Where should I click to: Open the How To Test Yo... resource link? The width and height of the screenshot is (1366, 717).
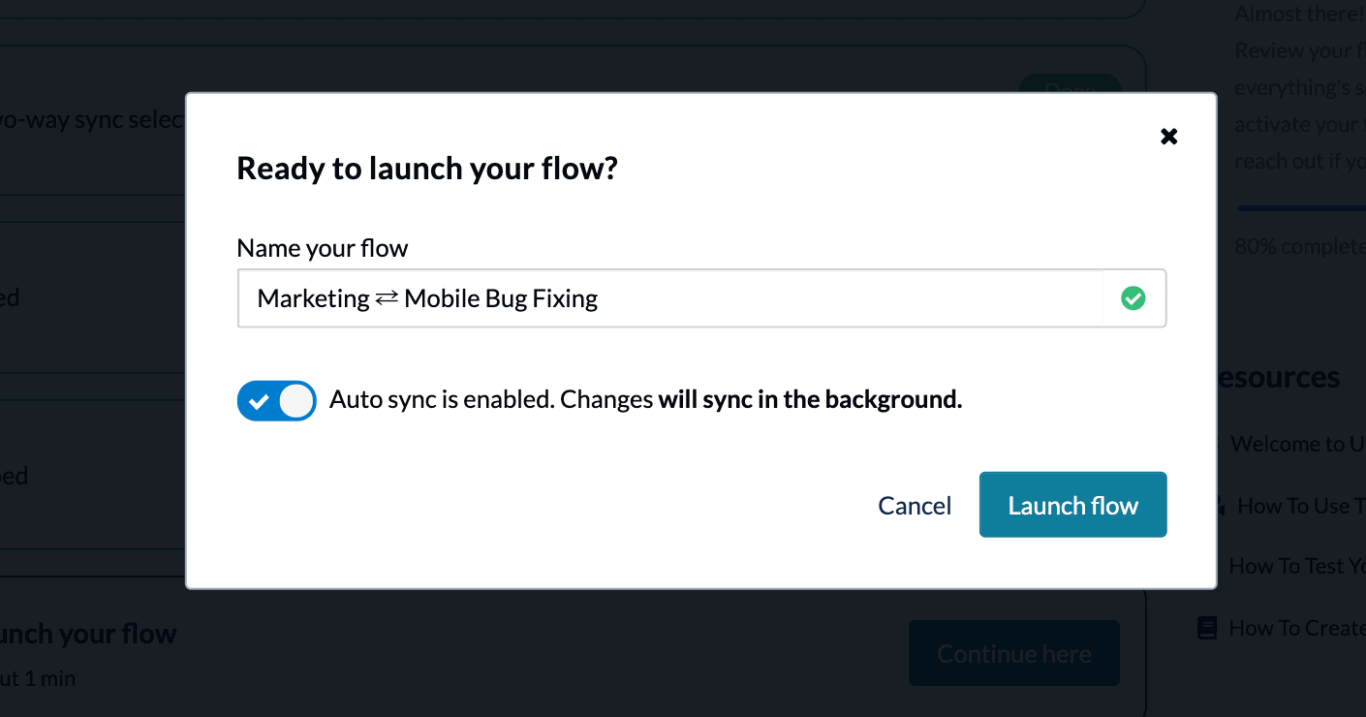tap(1297, 566)
